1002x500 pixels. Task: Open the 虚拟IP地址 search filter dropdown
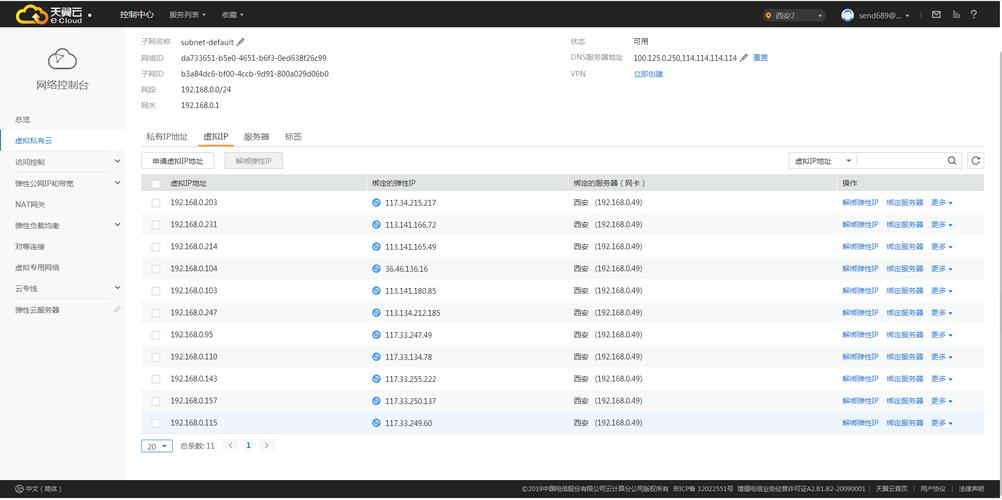(x=822, y=161)
